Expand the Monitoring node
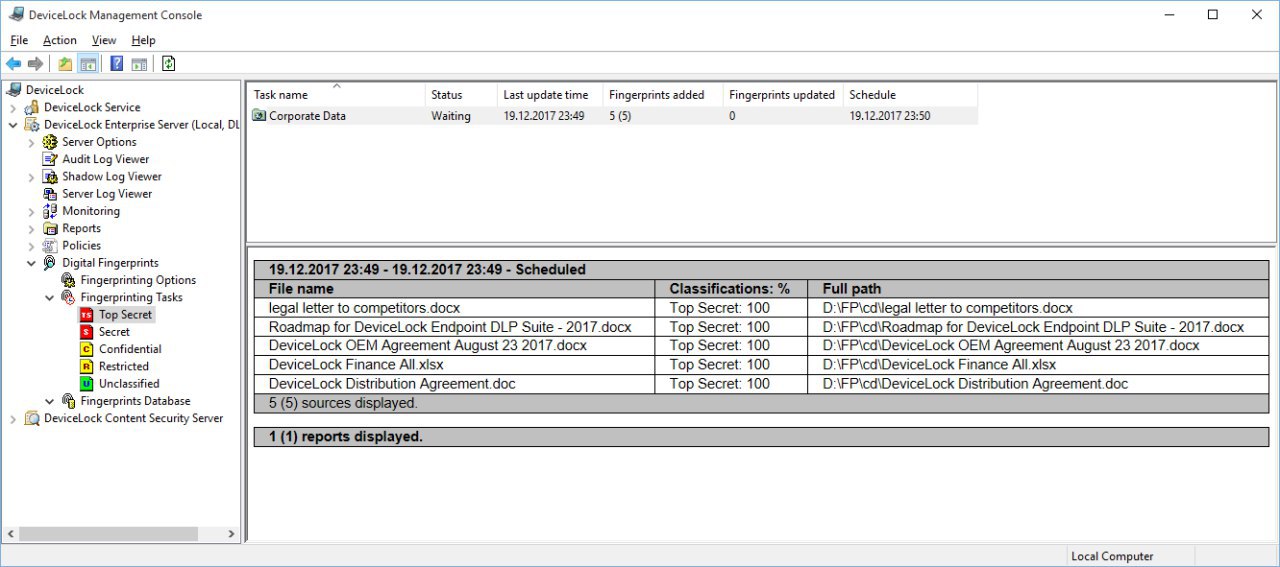This screenshot has width=1280, height=567. (31, 211)
